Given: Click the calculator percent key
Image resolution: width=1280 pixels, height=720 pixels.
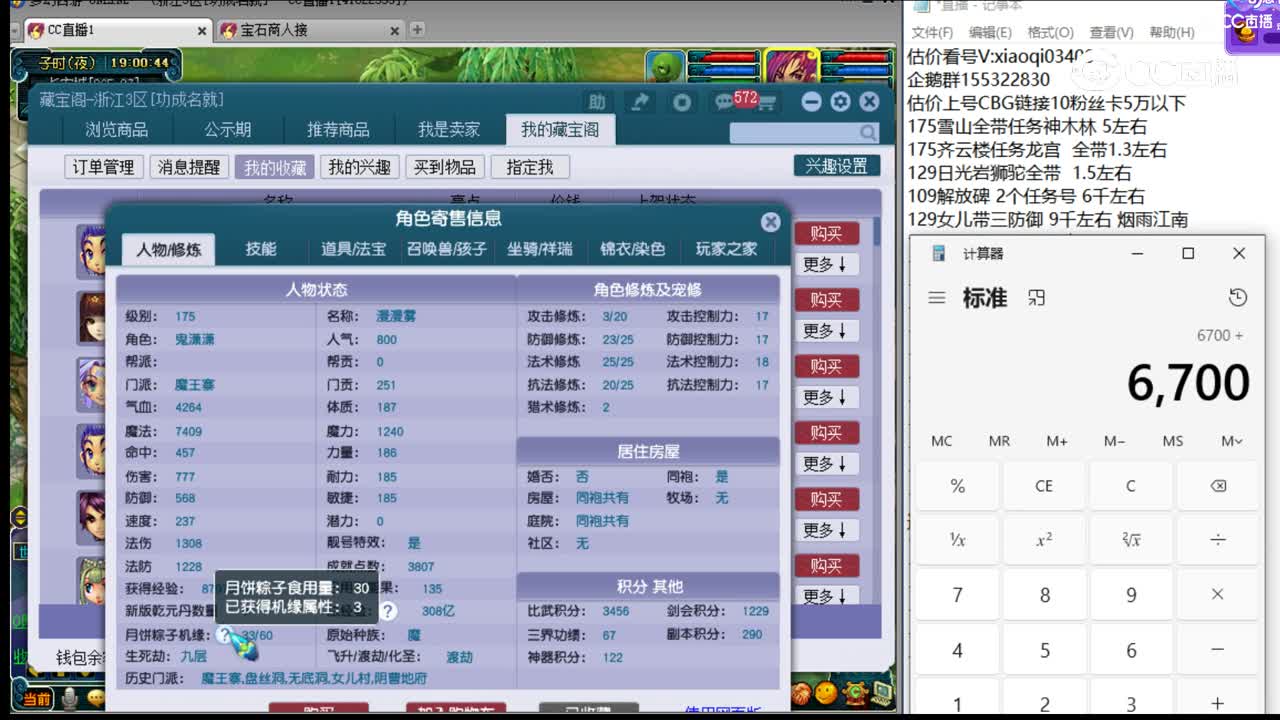Looking at the screenshot, I should (957, 486).
